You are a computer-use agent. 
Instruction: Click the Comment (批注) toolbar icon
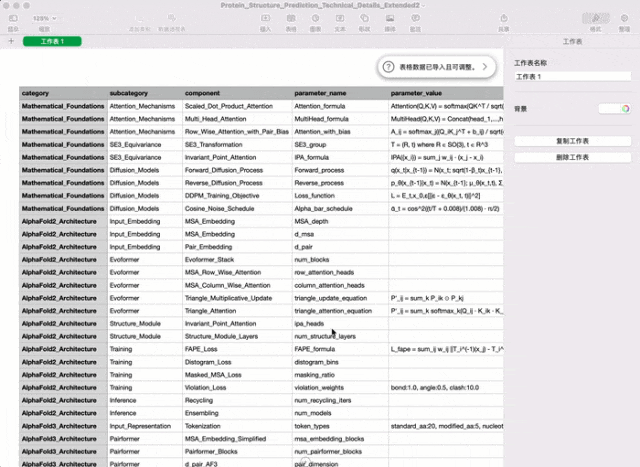(x=415, y=19)
